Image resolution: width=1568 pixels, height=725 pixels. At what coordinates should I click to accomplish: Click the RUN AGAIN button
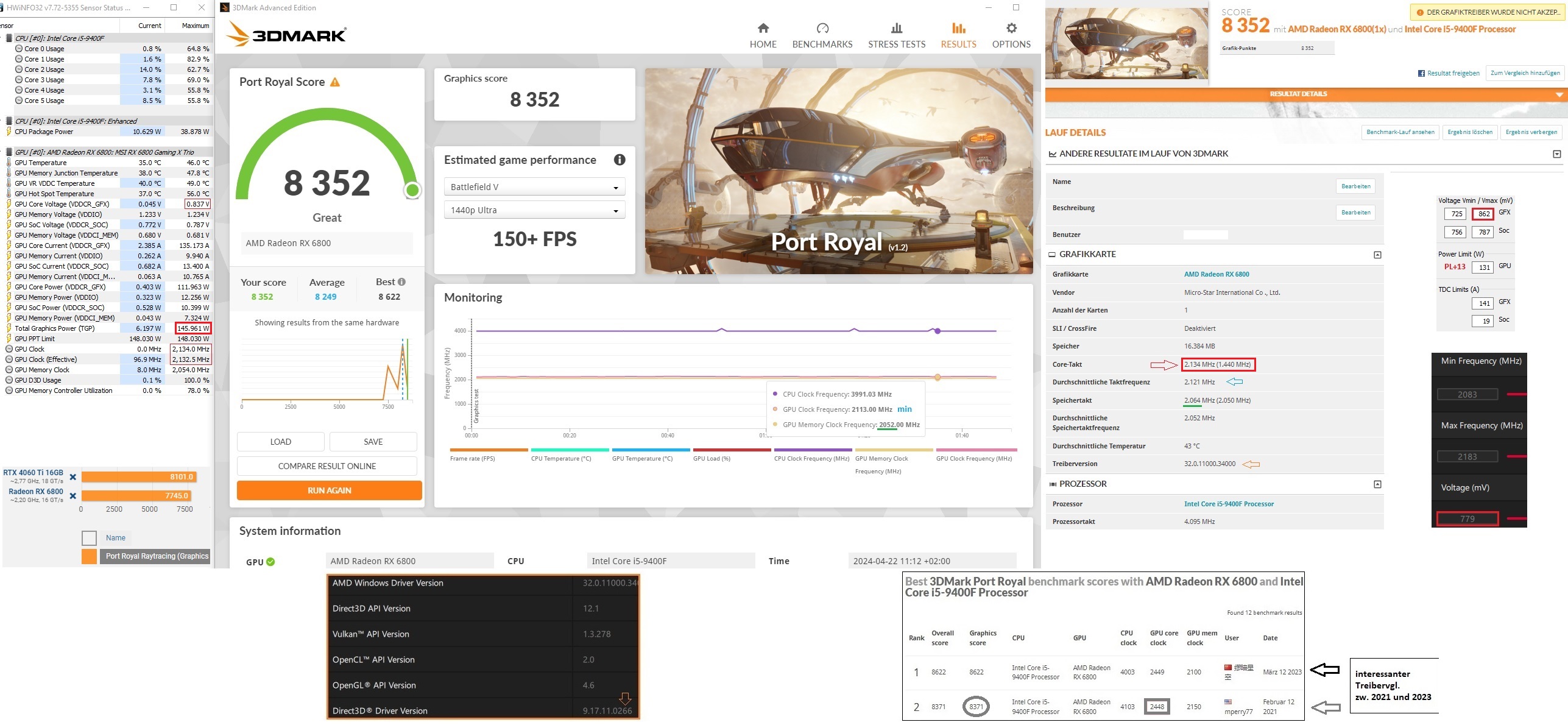tap(329, 490)
